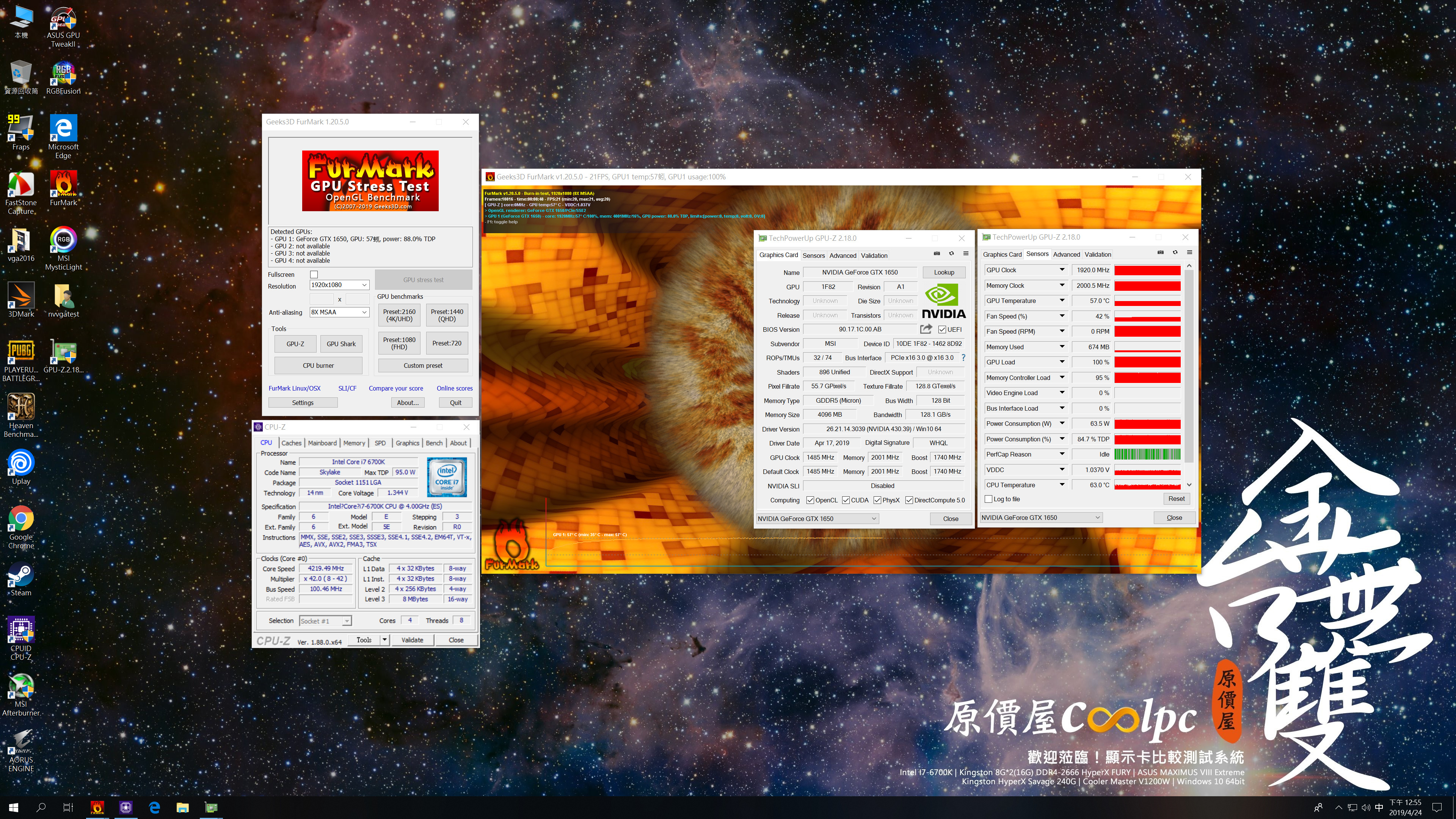Toggle Fullscreen checkbox in FurMark
1456x819 pixels.
[314, 274]
